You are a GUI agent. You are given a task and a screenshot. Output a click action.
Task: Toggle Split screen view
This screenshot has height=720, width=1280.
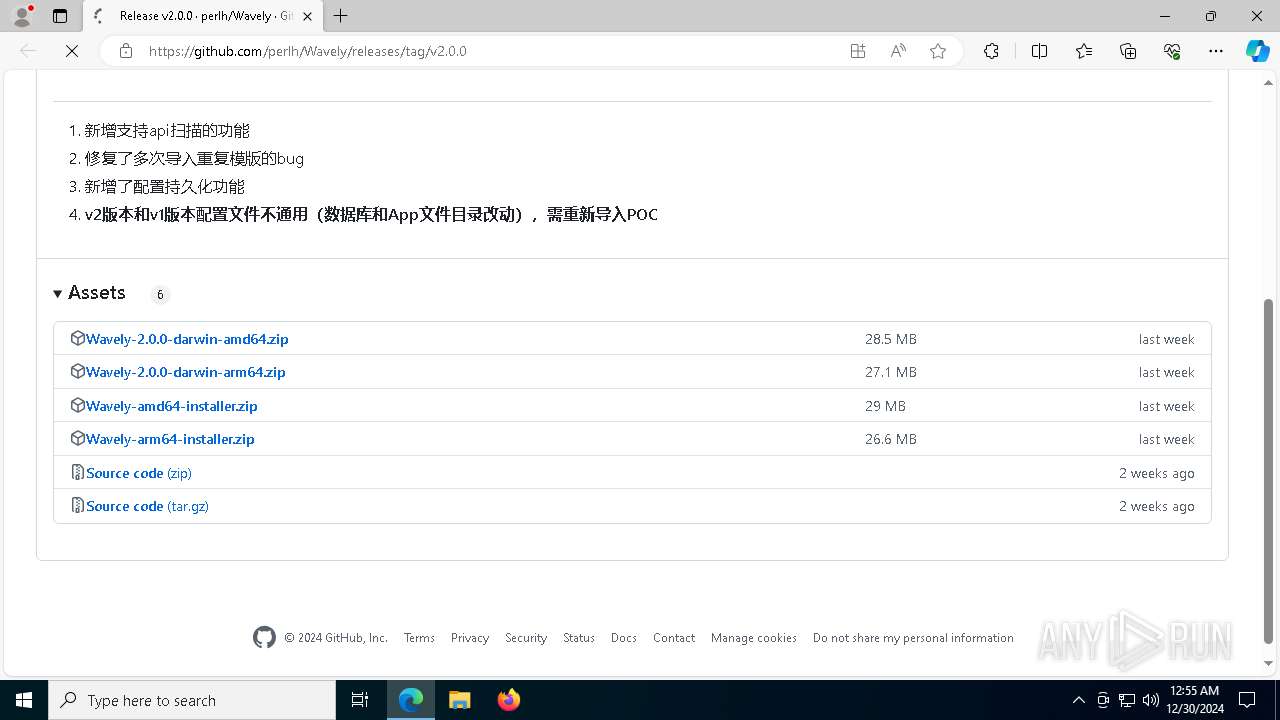point(1039,51)
